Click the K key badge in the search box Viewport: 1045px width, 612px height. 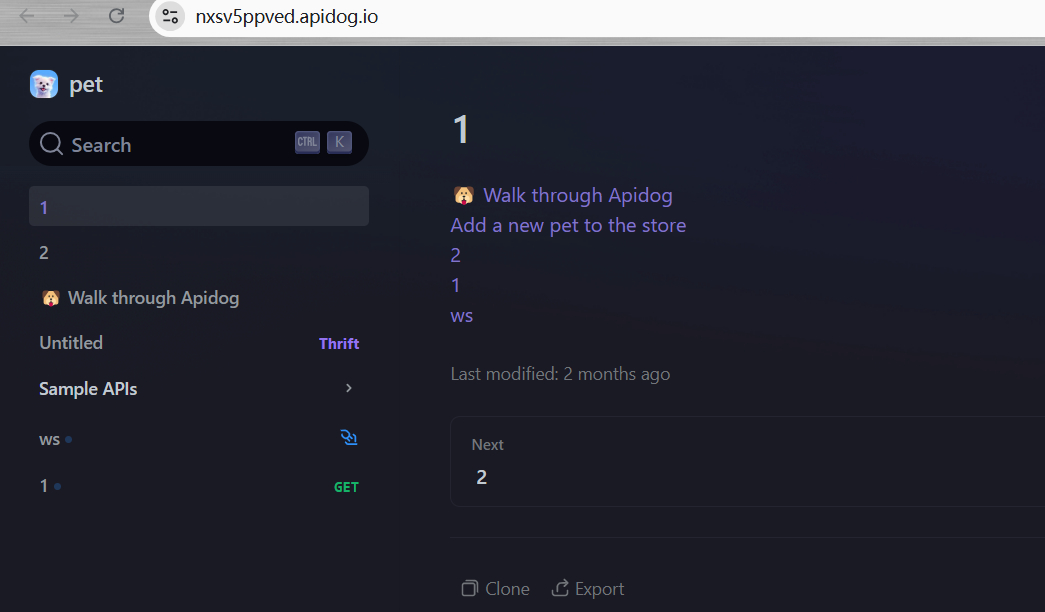[339, 142]
